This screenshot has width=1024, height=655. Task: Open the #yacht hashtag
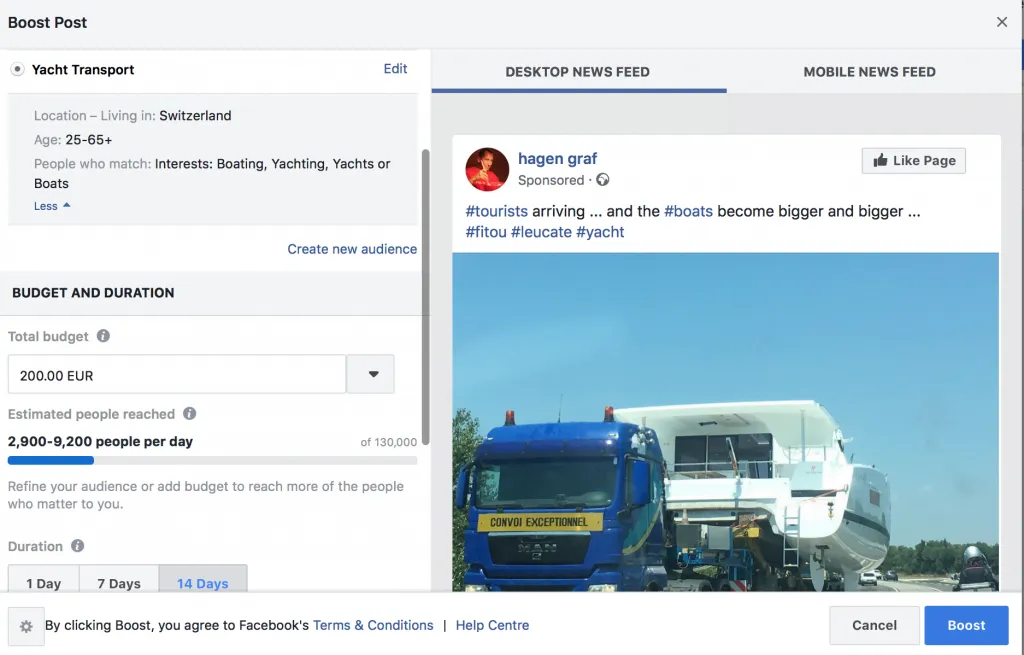[x=600, y=232]
